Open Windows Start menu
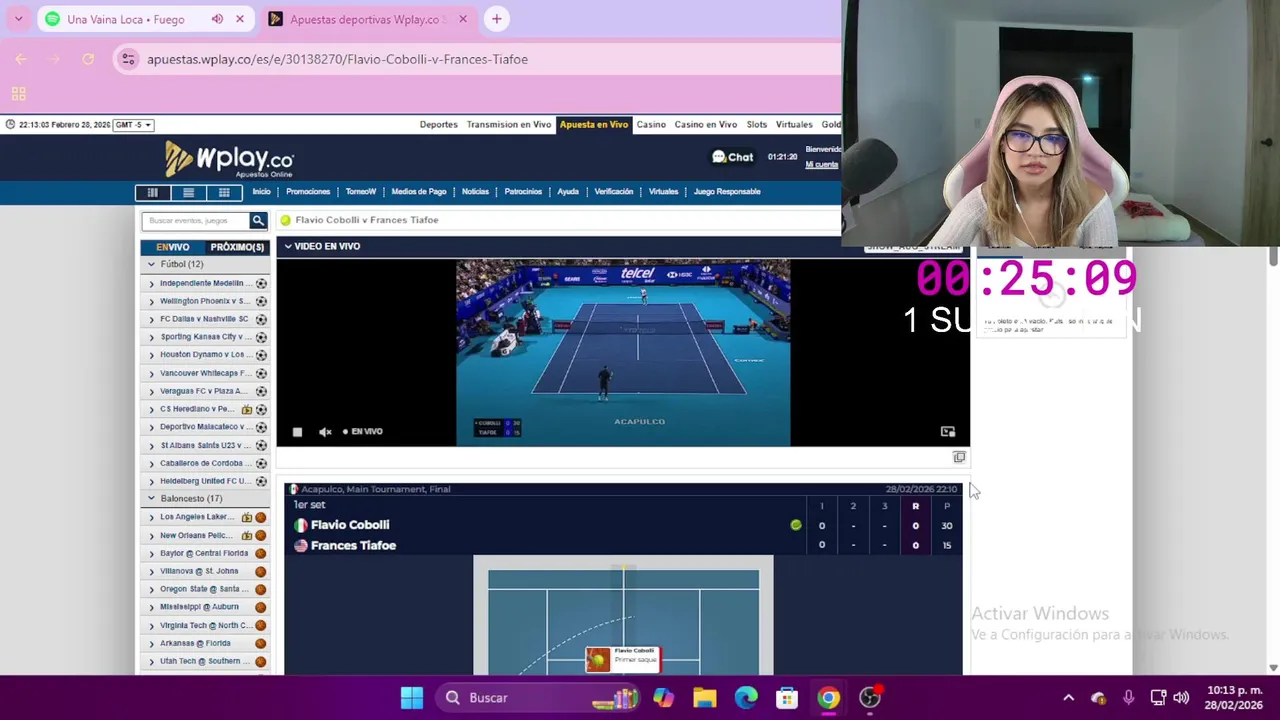1280x720 pixels. coord(412,698)
